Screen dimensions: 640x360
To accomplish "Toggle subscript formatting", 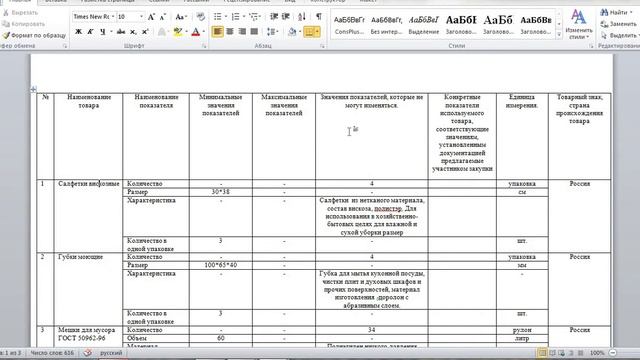I will 133,31.
